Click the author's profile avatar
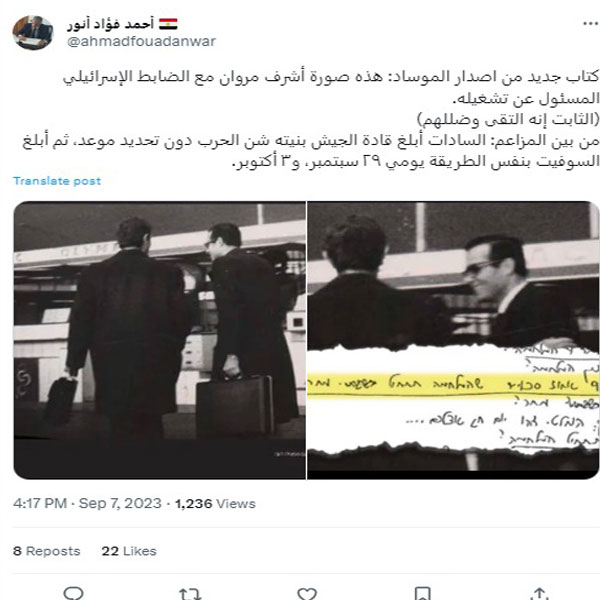Image resolution: width=600 pixels, height=600 pixels. [33, 33]
